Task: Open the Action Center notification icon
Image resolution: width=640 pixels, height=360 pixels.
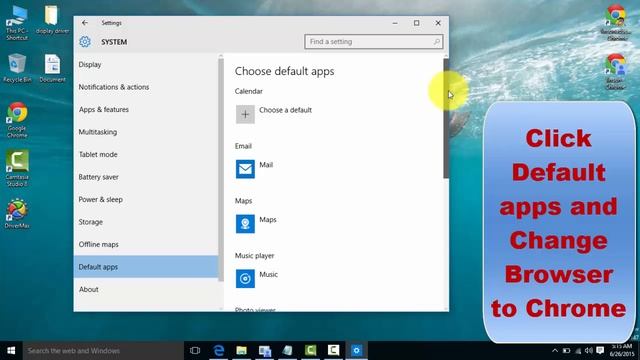Action: [600, 351]
